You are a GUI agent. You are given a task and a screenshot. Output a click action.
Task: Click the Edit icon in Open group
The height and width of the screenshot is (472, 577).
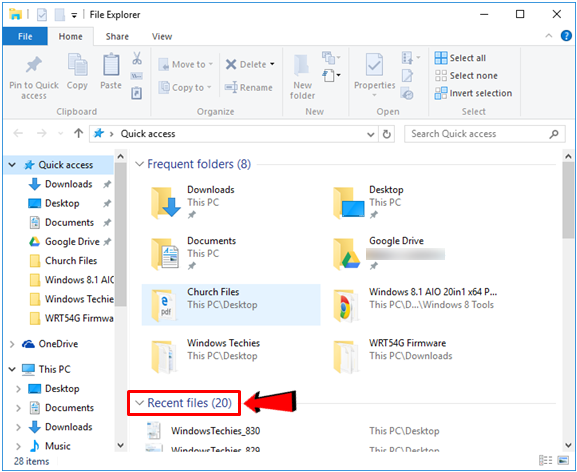click(x=407, y=75)
